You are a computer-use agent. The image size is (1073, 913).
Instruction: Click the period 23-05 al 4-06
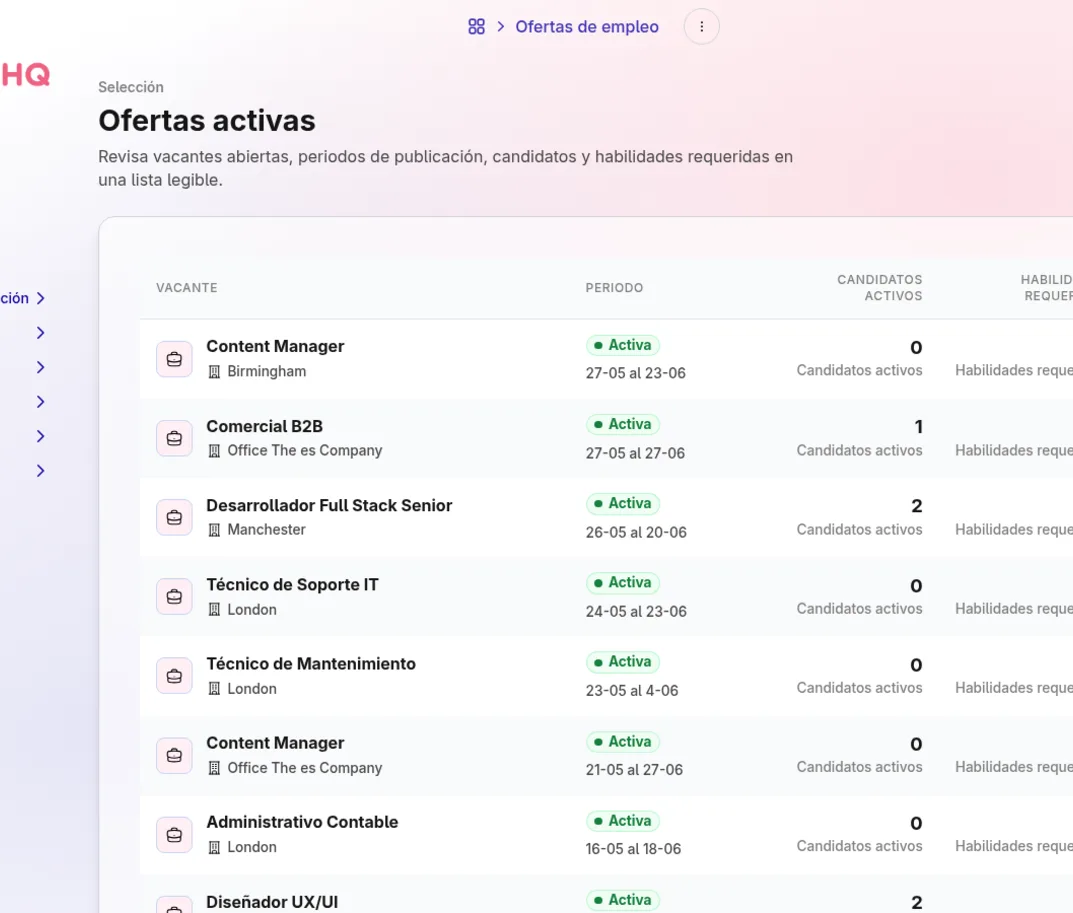632,691
